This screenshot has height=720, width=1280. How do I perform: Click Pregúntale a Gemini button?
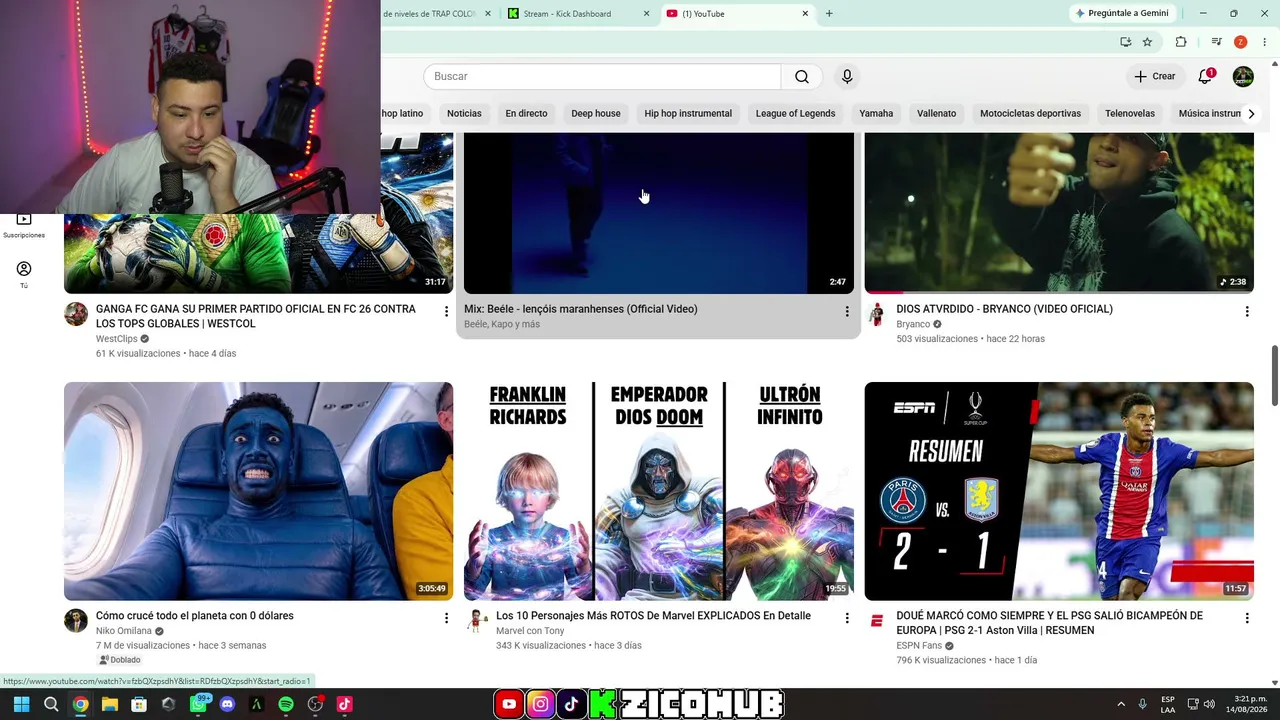pos(1122,14)
